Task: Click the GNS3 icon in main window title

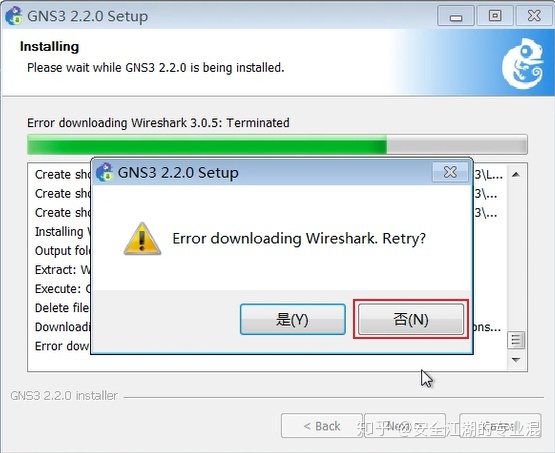Action: (14, 16)
